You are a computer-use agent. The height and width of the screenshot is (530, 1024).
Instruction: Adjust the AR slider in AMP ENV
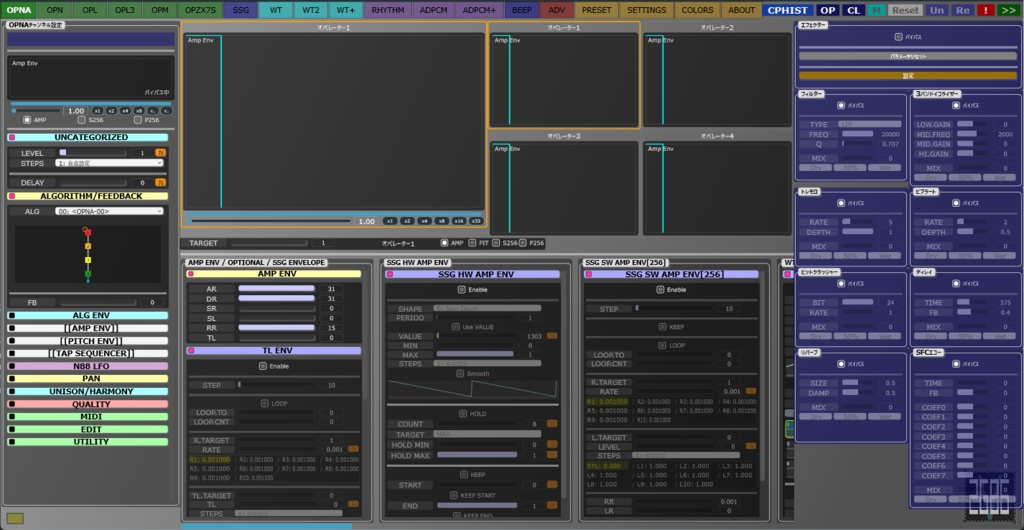tap(277, 288)
